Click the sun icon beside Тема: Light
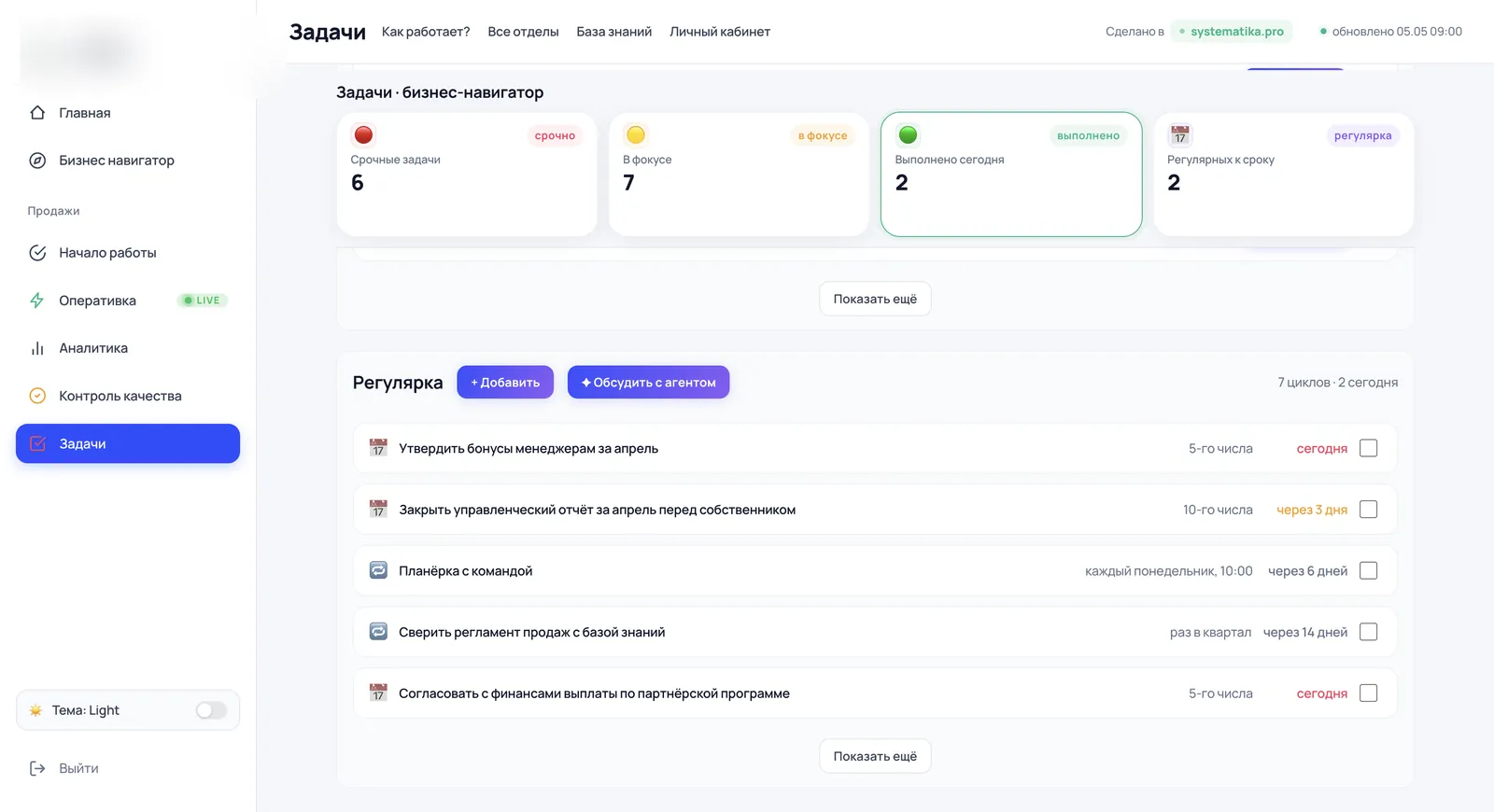The height and width of the screenshot is (812, 1494). click(x=35, y=710)
